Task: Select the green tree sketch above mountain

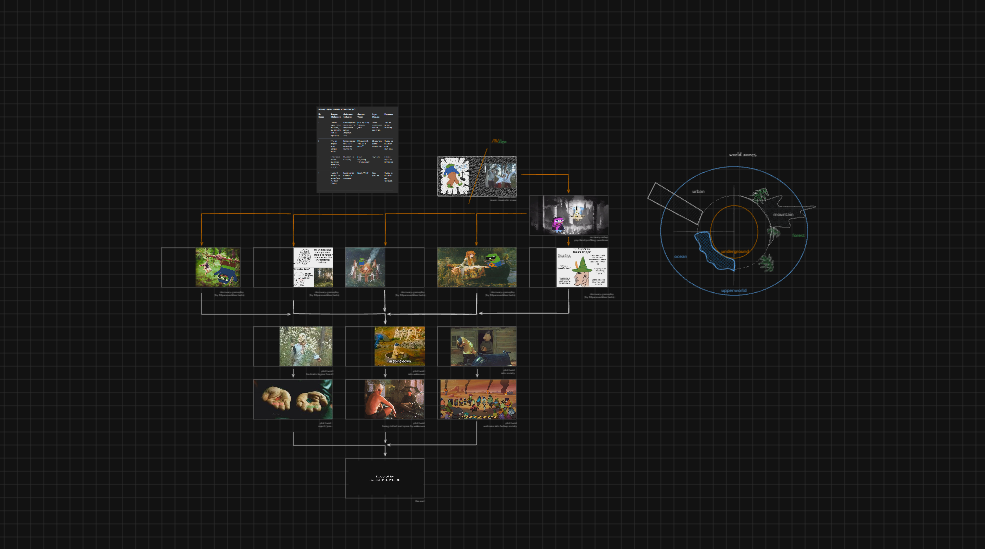Action: 760,195
